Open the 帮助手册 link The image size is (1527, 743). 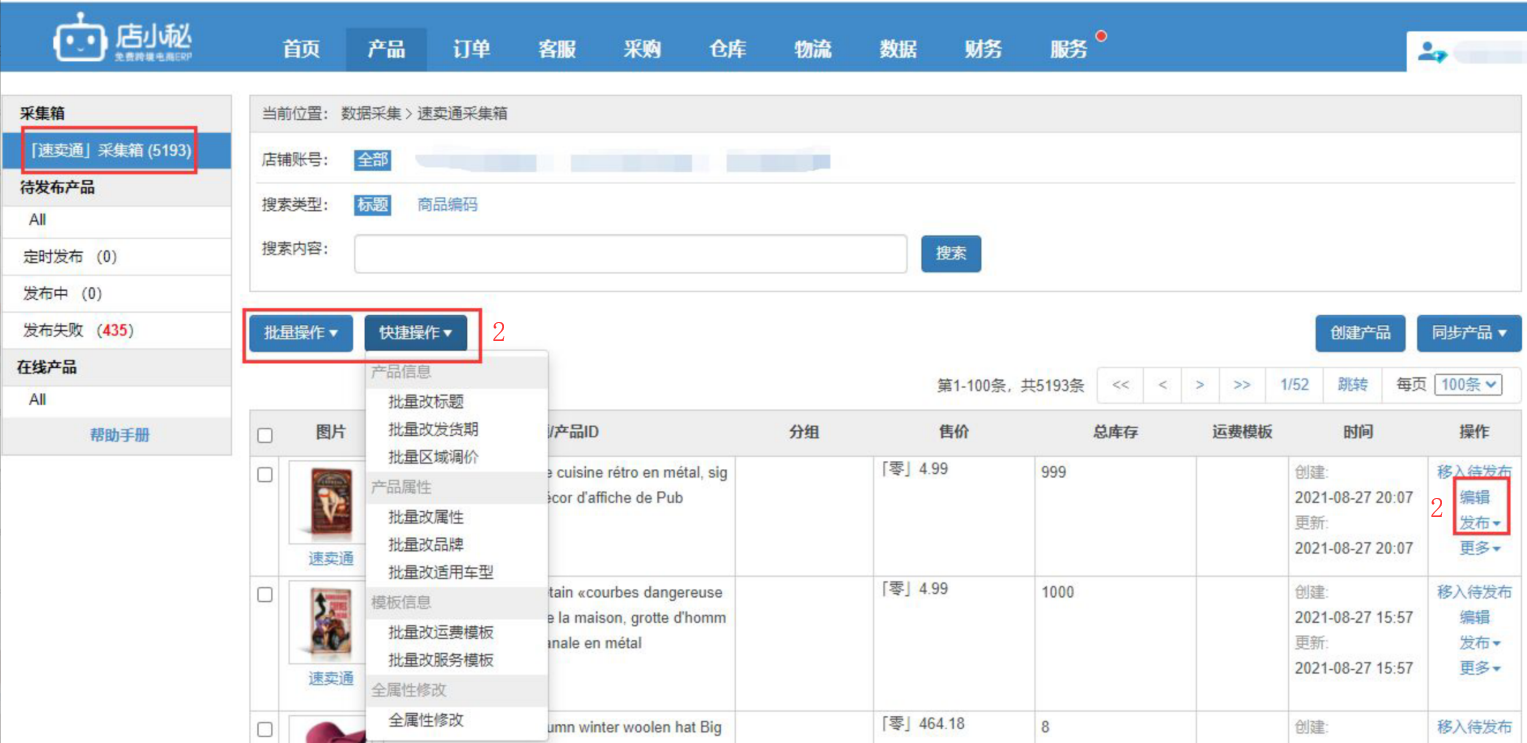120,436
